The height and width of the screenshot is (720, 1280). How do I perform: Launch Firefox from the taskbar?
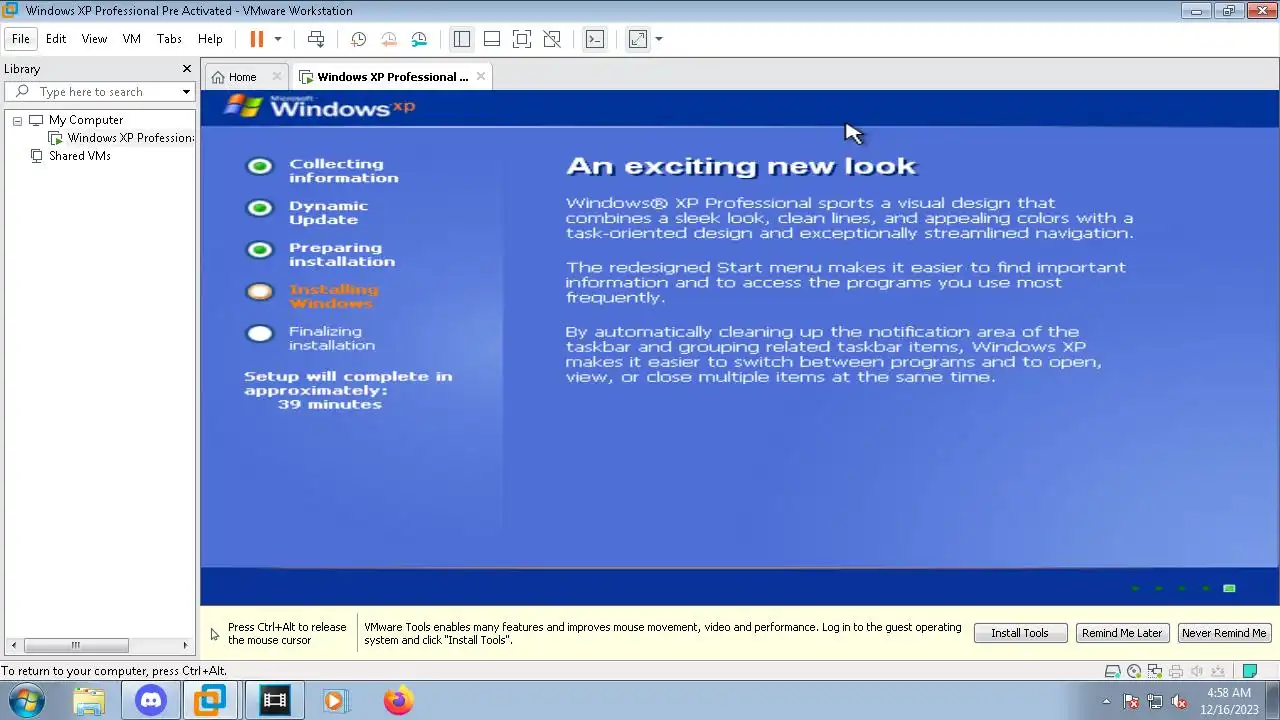398,701
